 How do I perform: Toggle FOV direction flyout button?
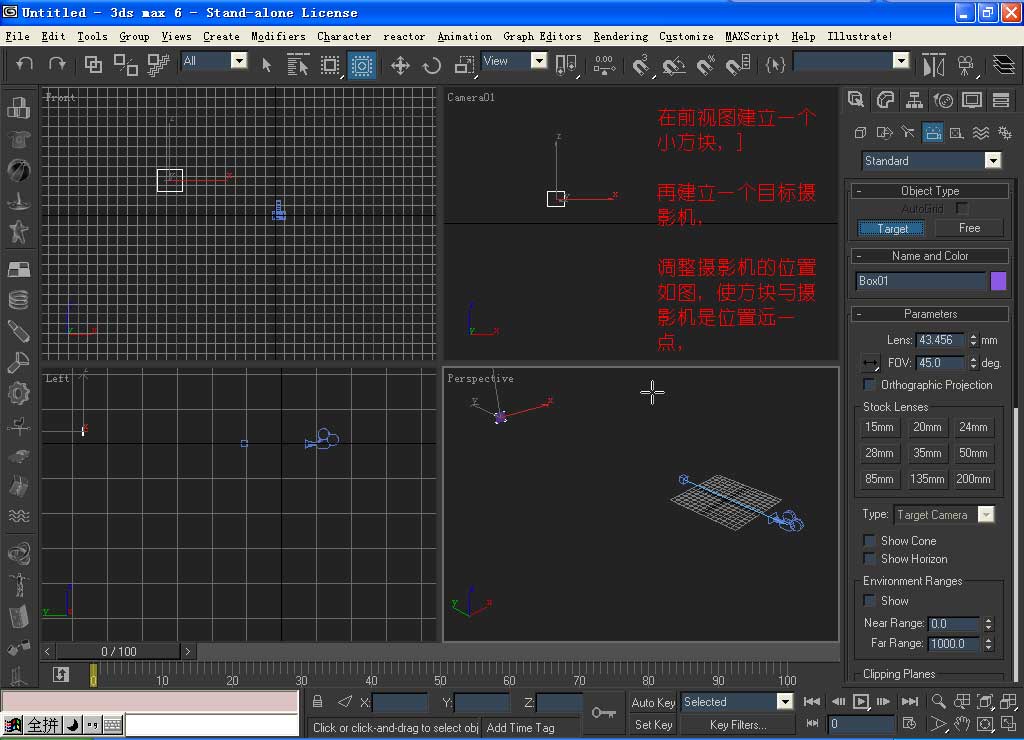[x=870, y=362]
